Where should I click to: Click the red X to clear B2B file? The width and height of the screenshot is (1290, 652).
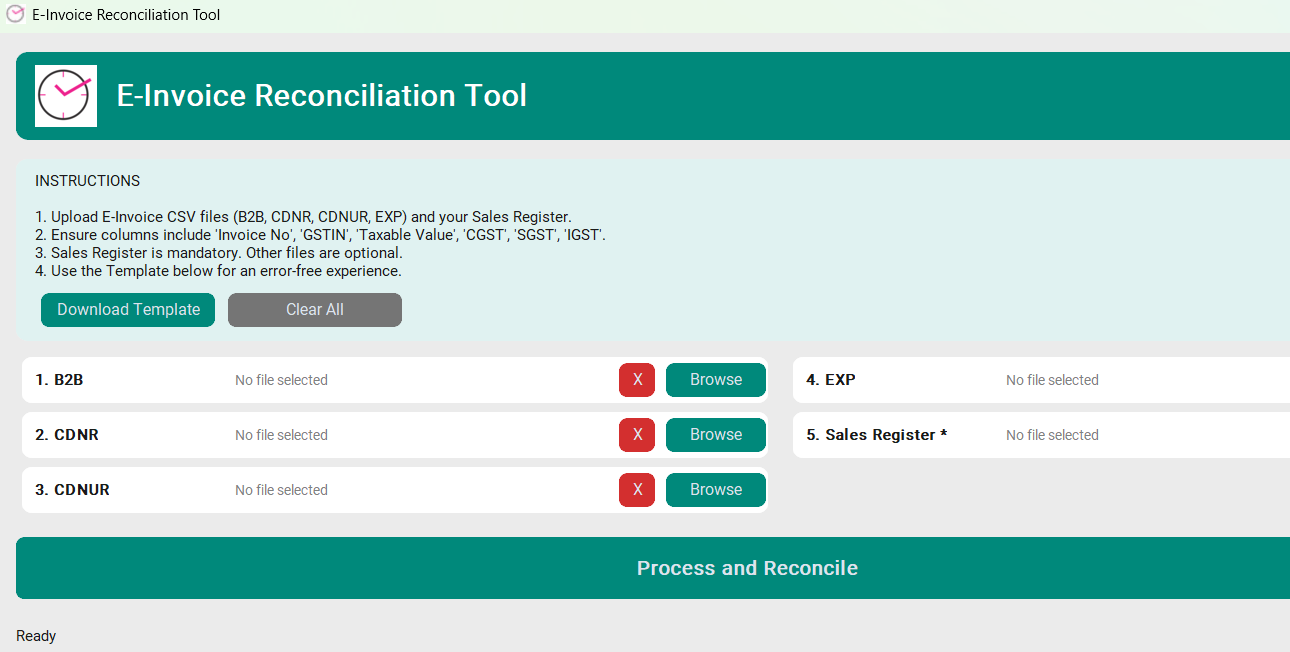(637, 380)
